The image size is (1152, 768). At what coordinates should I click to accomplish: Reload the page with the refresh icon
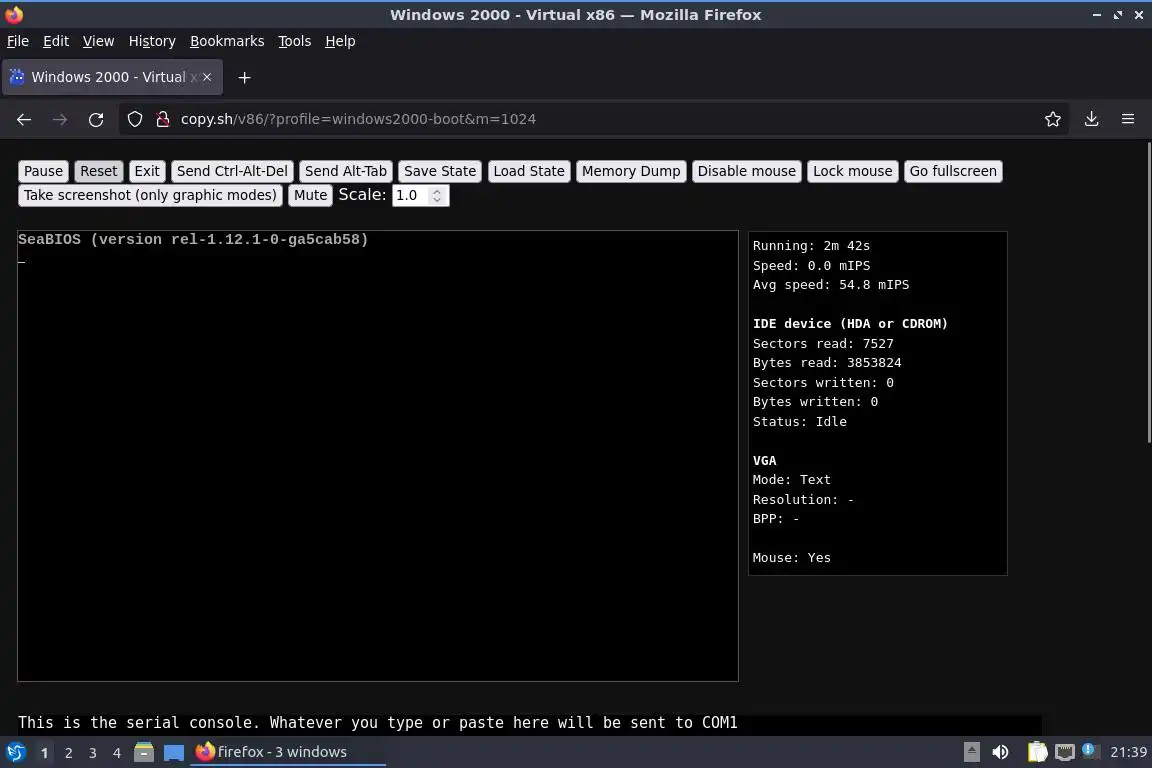[x=96, y=119]
